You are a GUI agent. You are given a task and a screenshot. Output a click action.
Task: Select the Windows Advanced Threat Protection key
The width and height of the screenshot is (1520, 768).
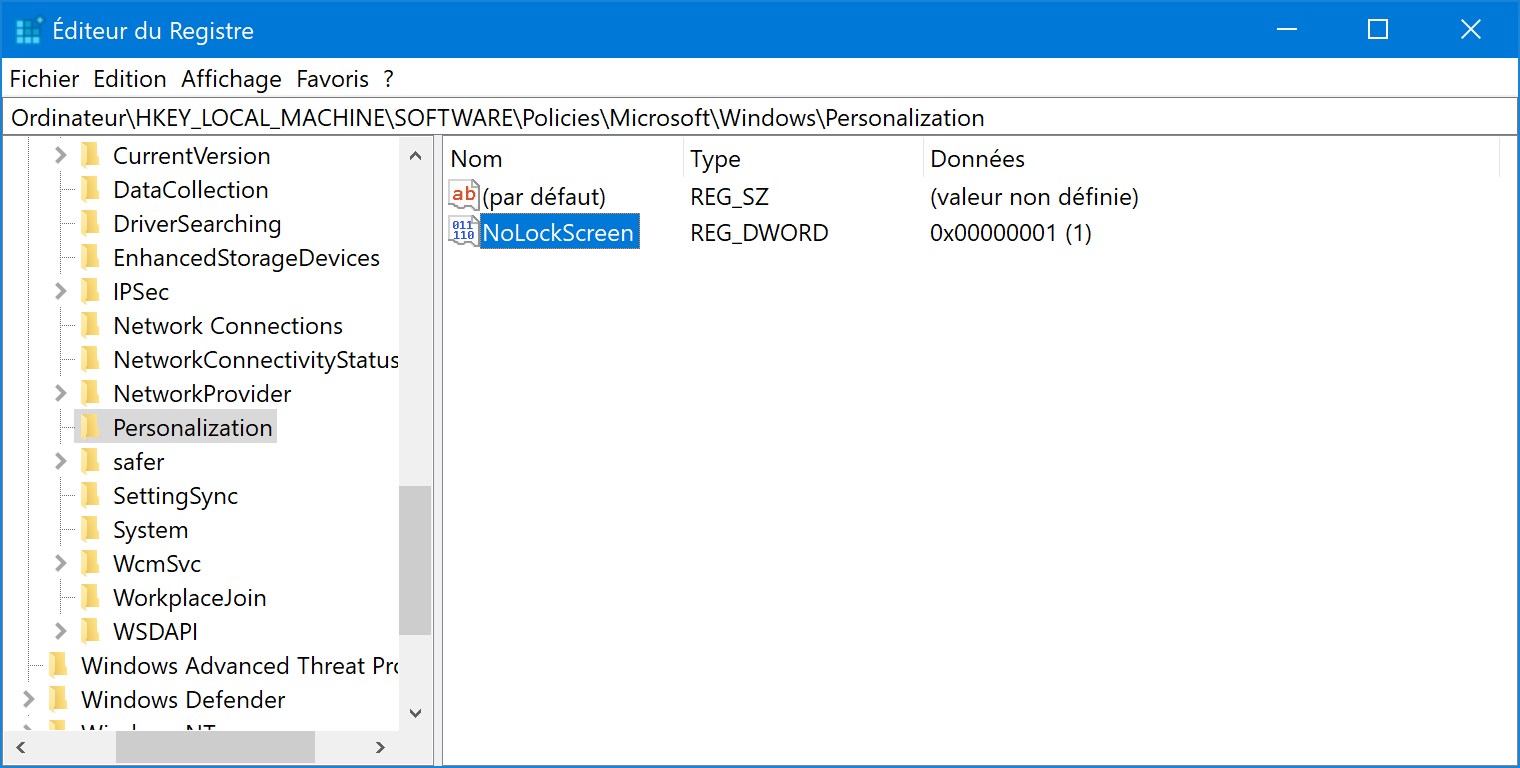[x=239, y=666]
